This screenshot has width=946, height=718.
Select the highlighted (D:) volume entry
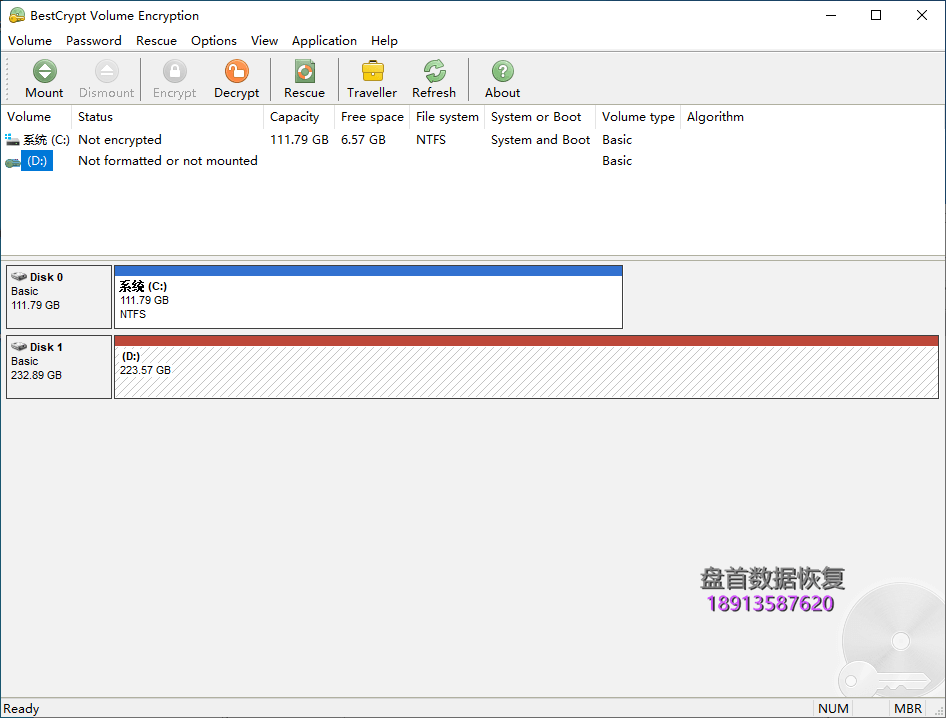(37, 161)
